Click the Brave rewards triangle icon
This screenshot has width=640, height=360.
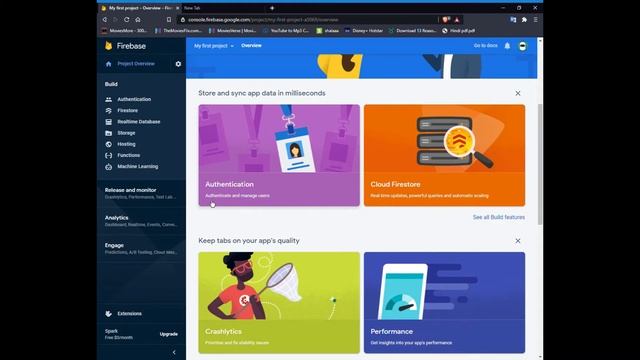(x=457, y=20)
